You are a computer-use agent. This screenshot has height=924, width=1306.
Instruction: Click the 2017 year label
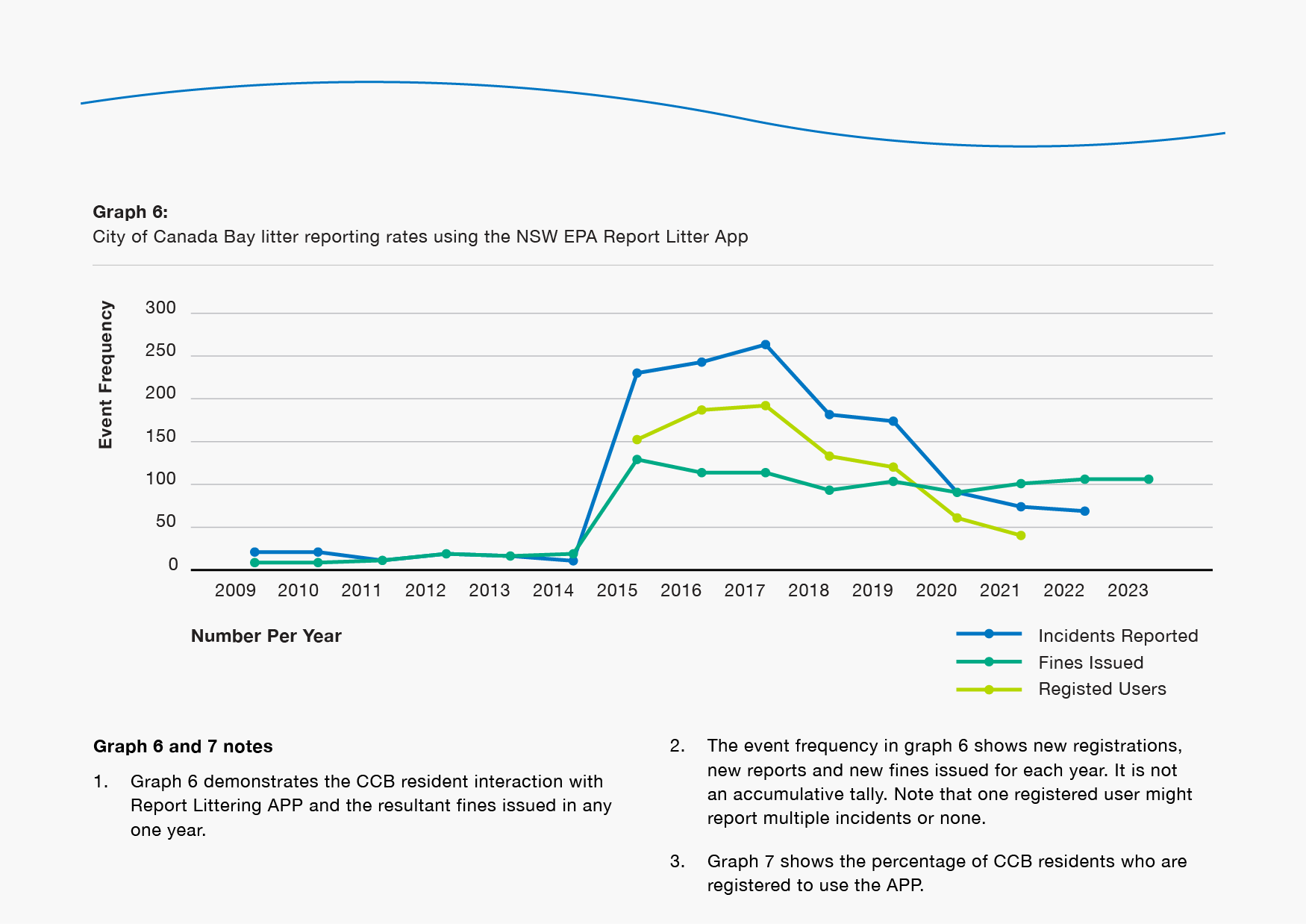pos(745,590)
